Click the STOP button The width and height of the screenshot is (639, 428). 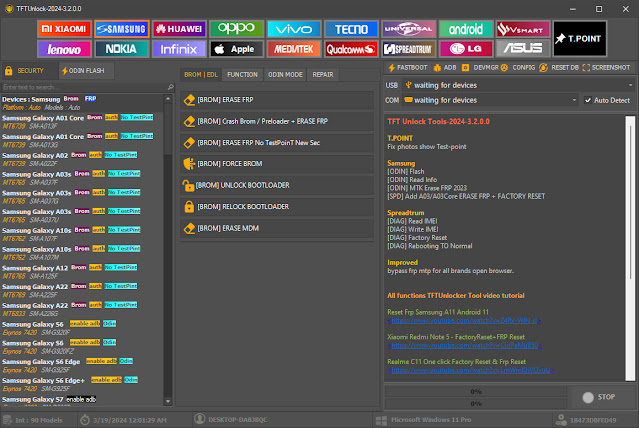point(601,397)
